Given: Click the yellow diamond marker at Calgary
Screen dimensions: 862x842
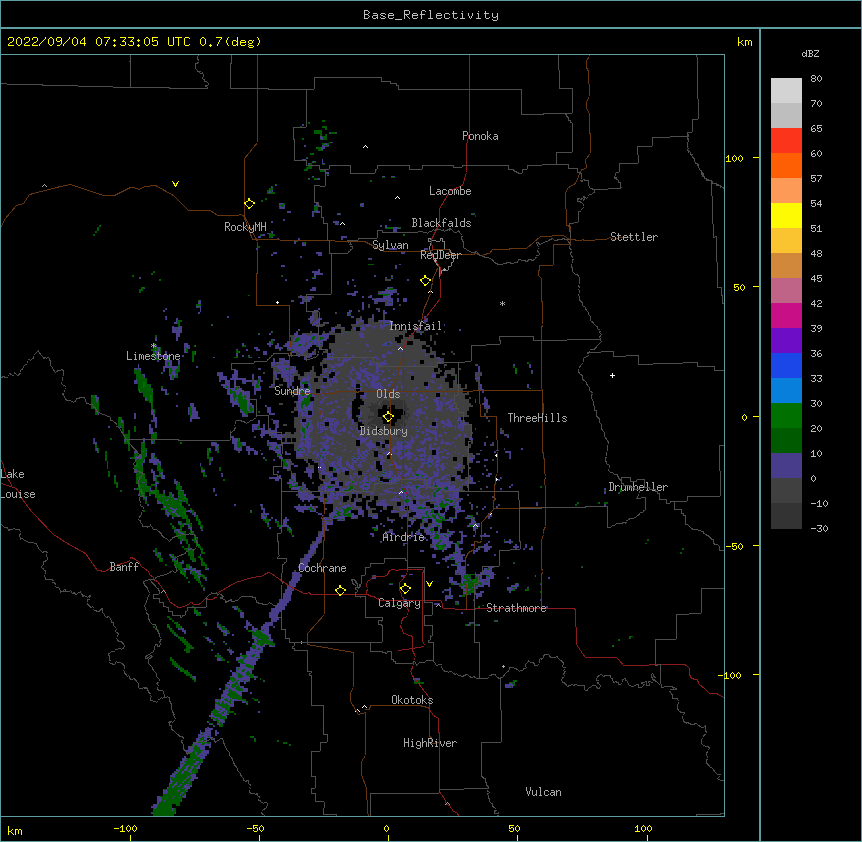Looking at the screenshot, I should (405, 589).
